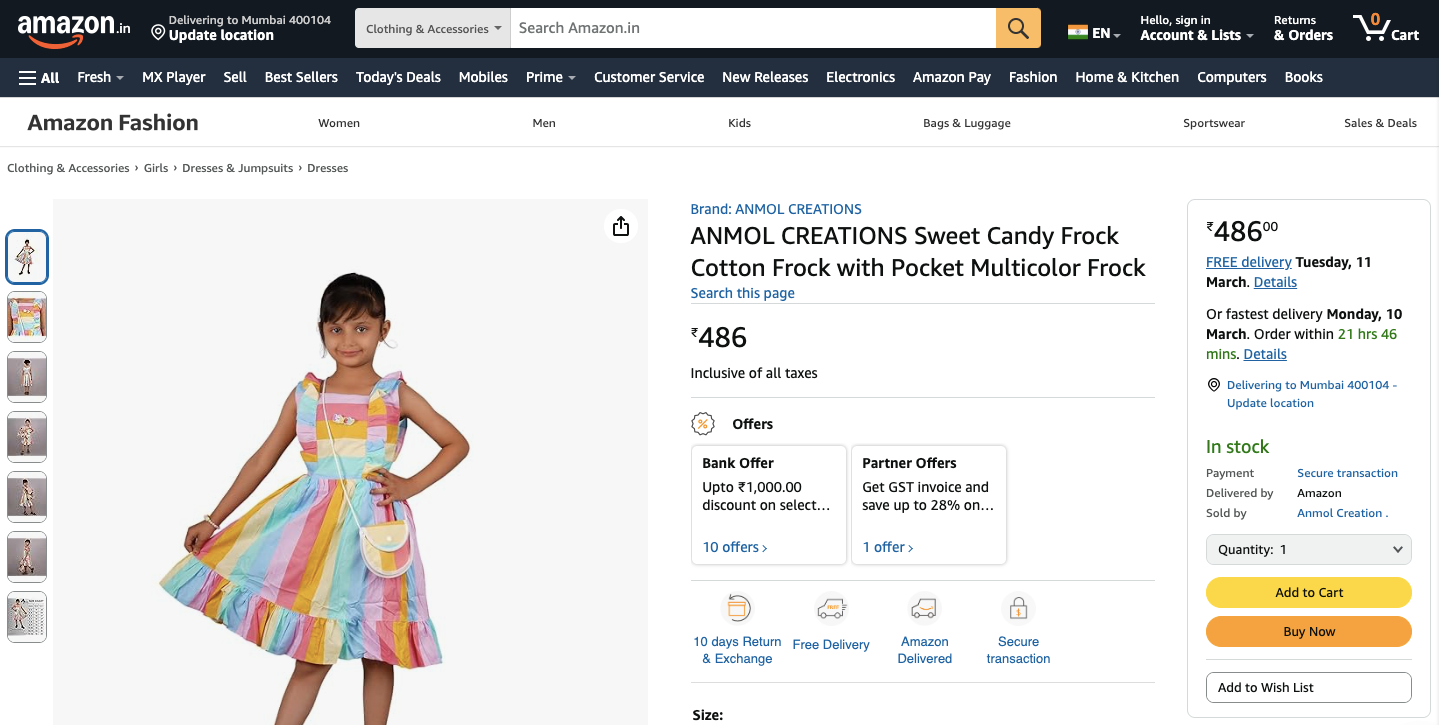Click the Secure transaction lock icon

pyautogui.click(x=1018, y=608)
